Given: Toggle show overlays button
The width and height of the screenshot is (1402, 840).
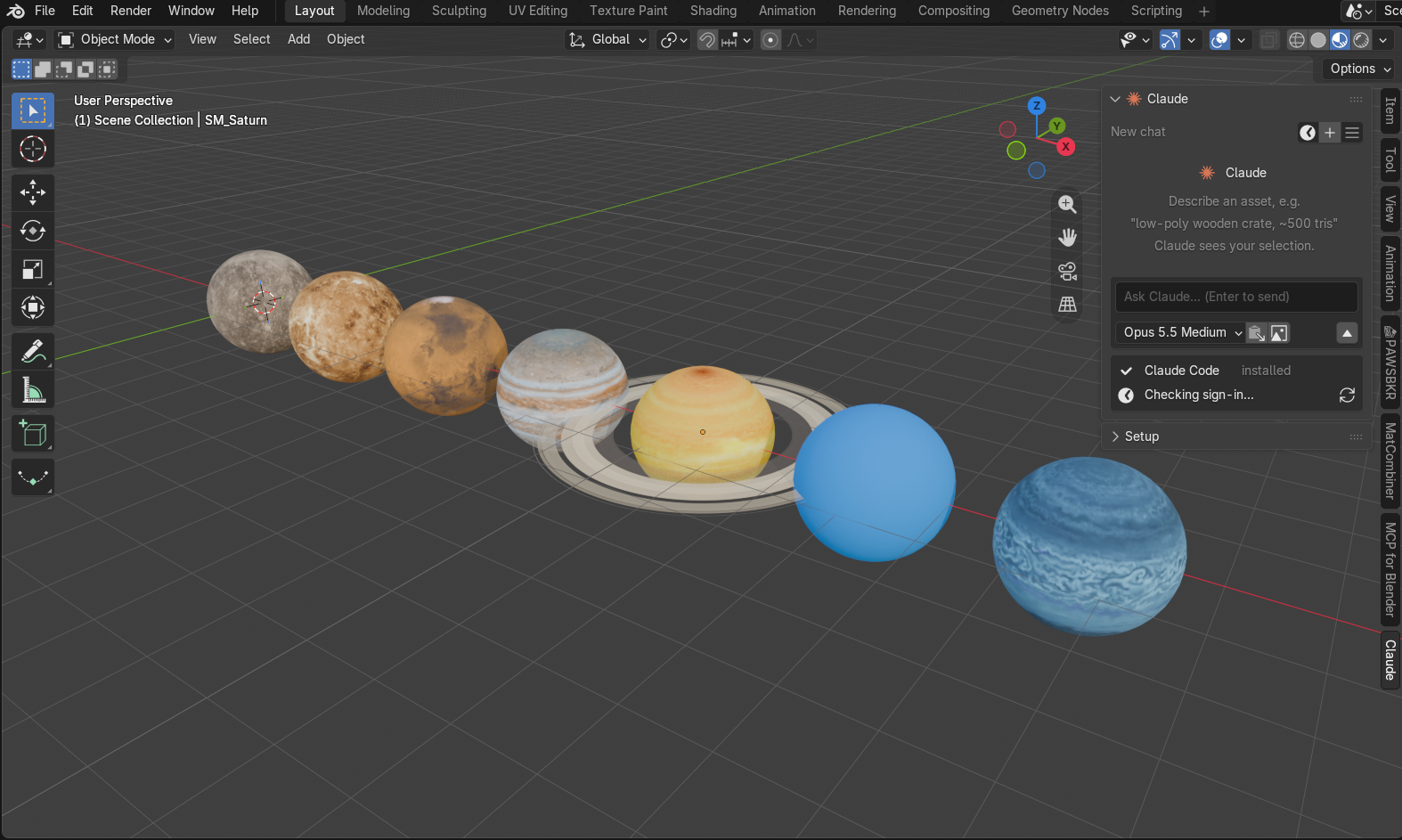Looking at the screenshot, I should pyautogui.click(x=1219, y=39).
